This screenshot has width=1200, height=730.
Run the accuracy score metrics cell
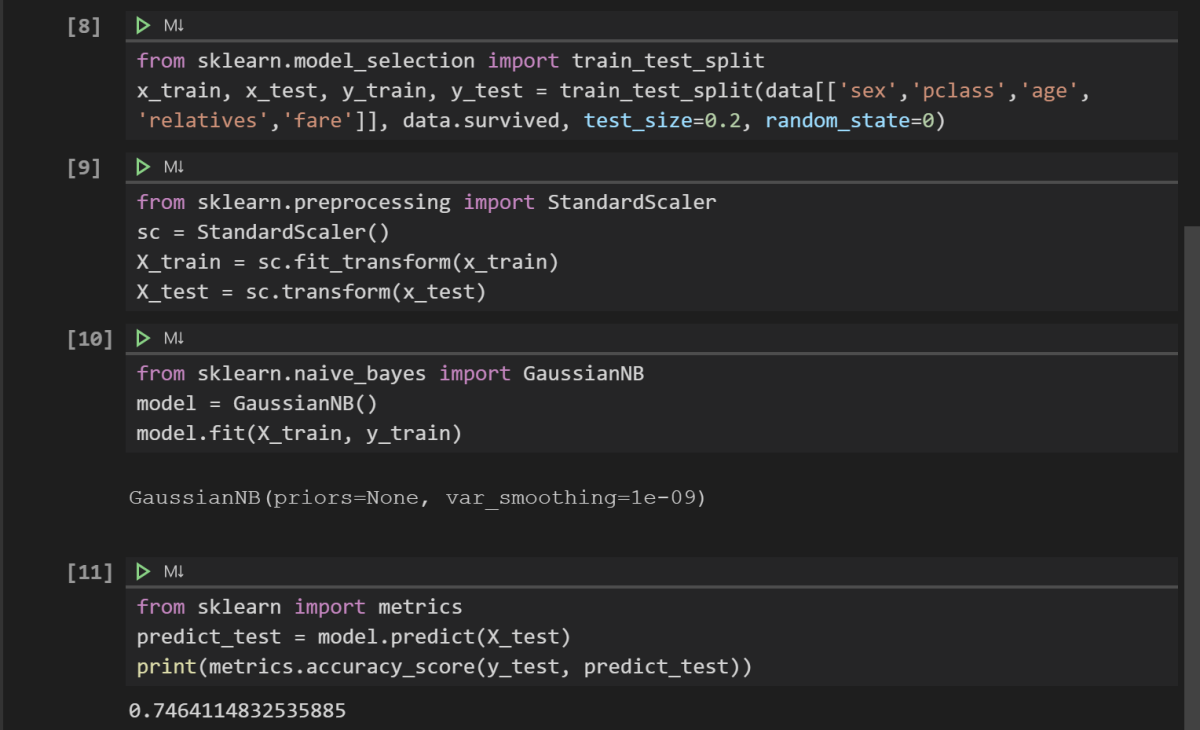[142, 571]
